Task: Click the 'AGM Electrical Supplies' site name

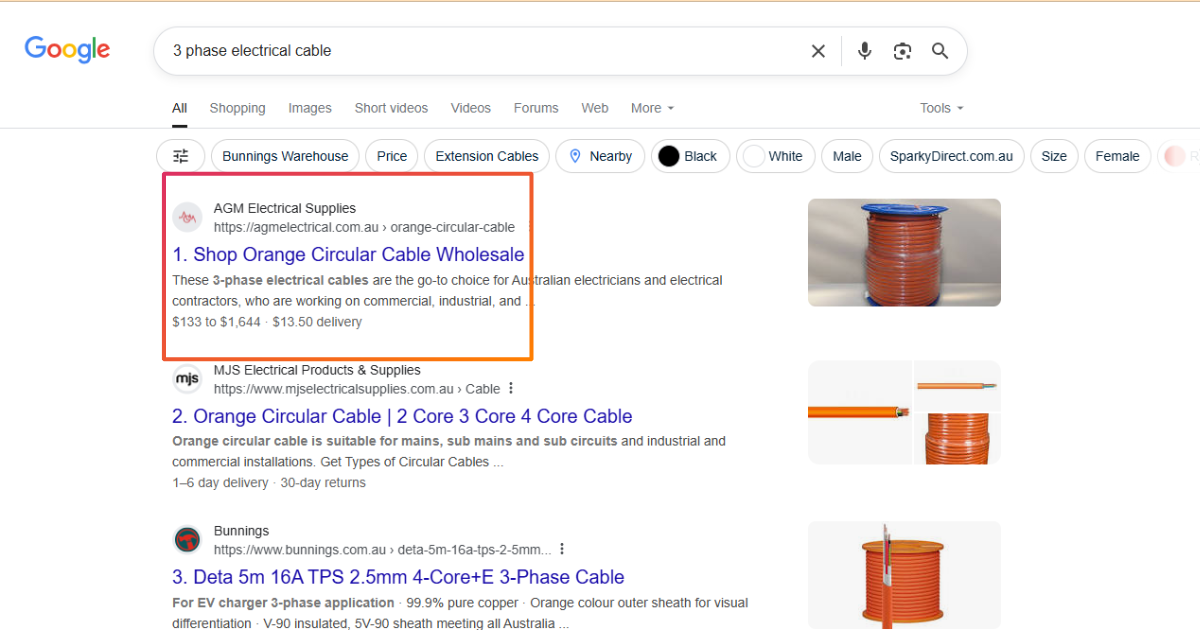Action: click(284, 208)
